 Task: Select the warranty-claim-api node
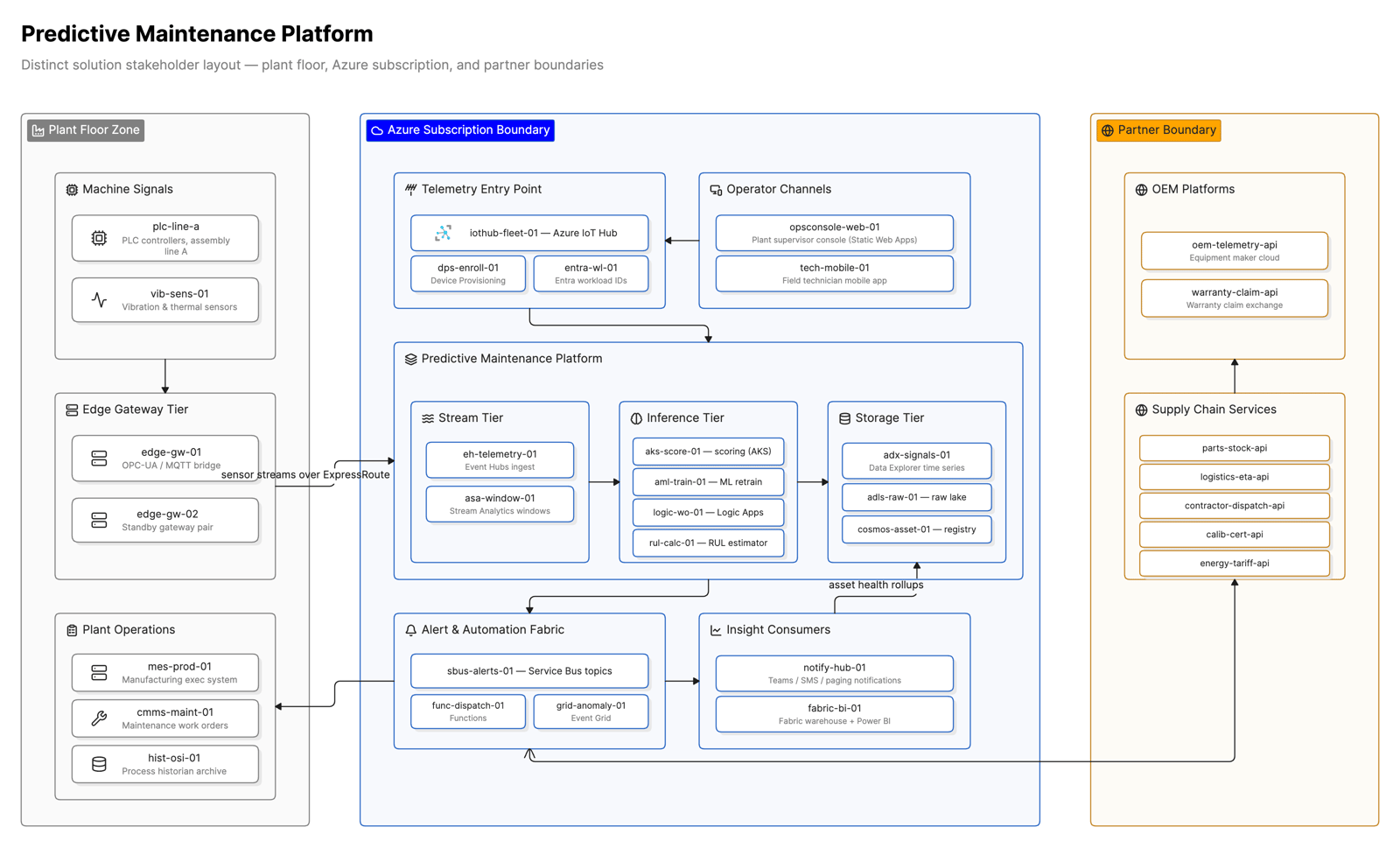1234,298
